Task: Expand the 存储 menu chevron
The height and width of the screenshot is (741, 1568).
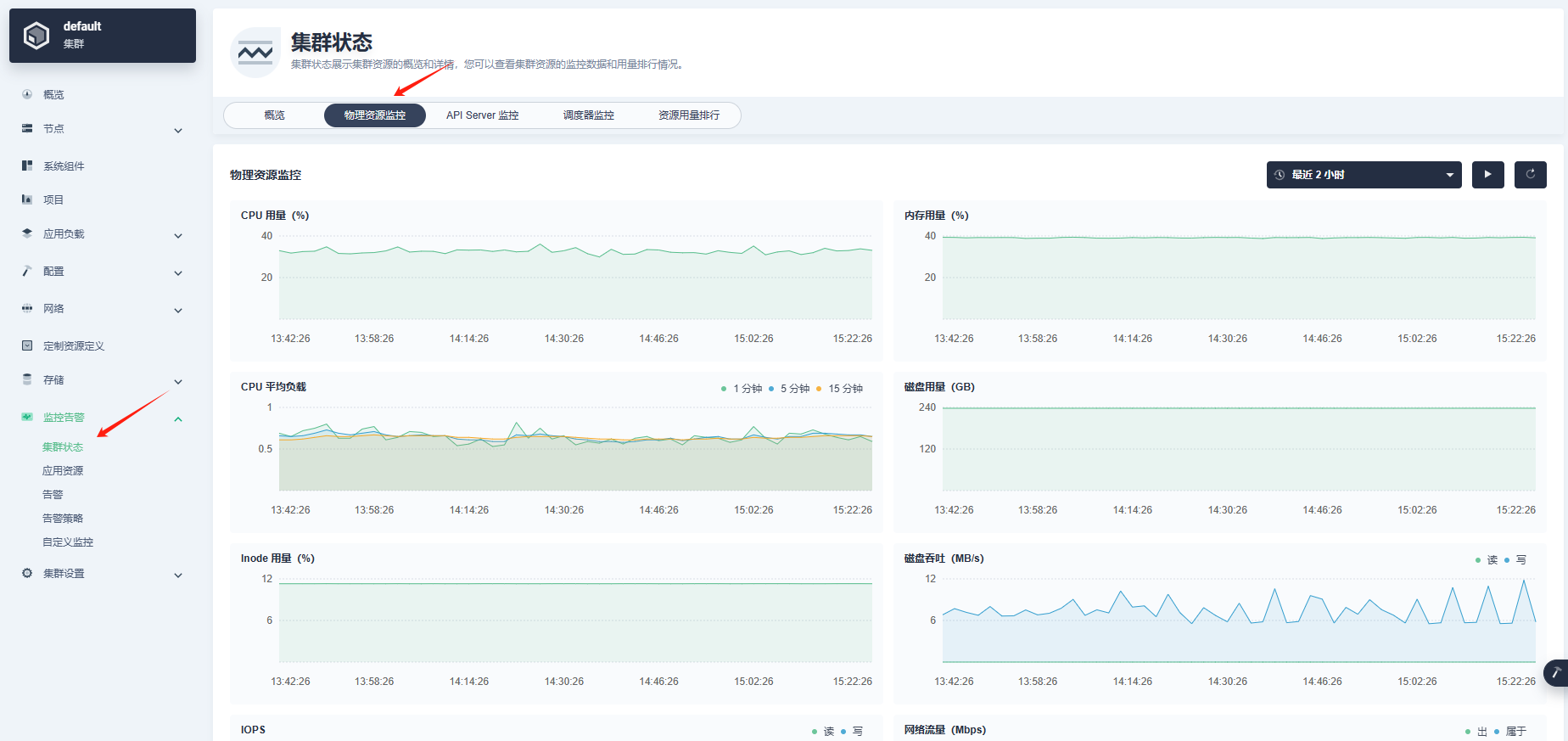Action: click(x=178, y=381)
